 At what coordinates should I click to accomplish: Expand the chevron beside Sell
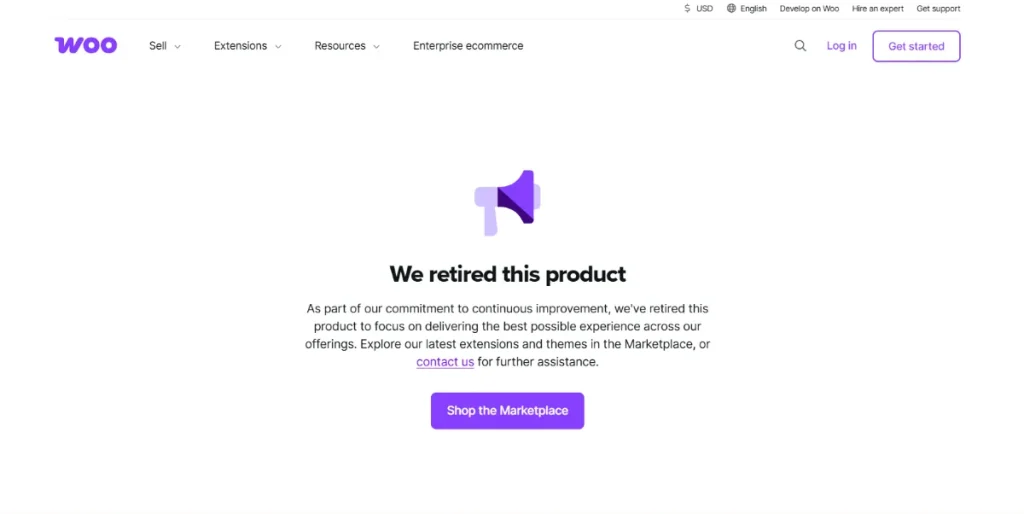[178, 47]
